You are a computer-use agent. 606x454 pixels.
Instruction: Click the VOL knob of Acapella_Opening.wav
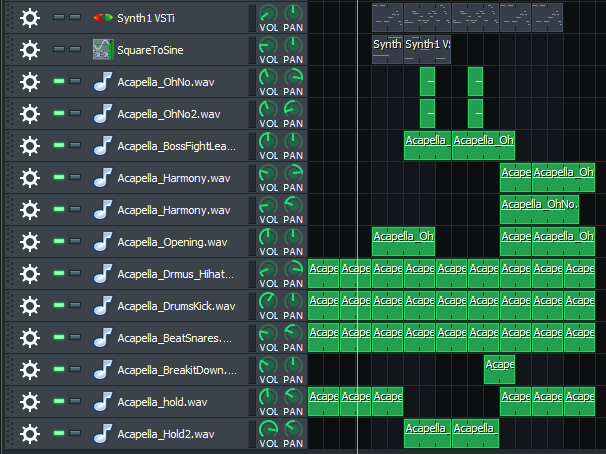point(268,238)
